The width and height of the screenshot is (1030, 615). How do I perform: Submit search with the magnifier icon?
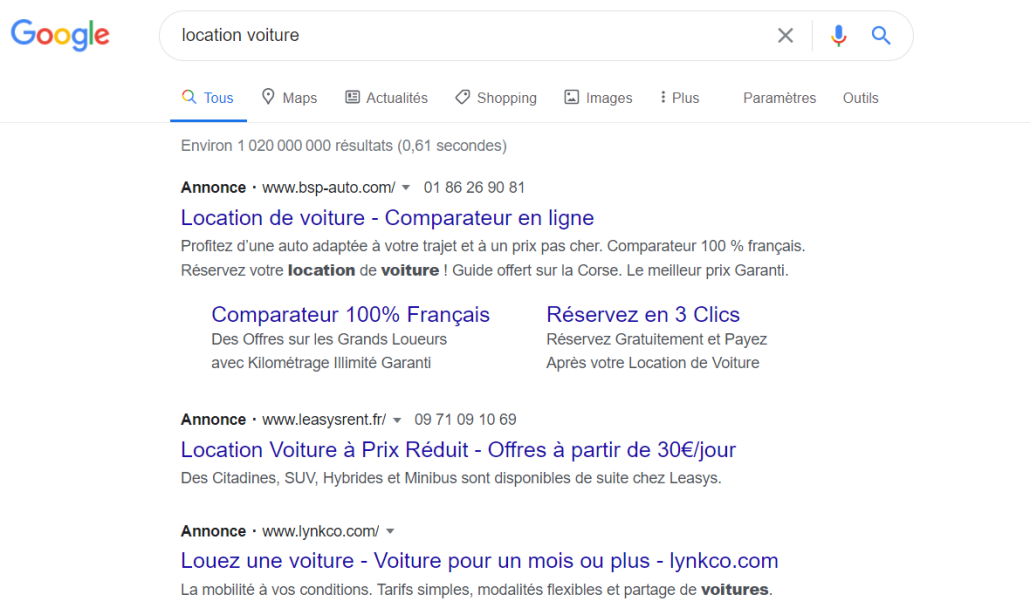coord(881,35)
